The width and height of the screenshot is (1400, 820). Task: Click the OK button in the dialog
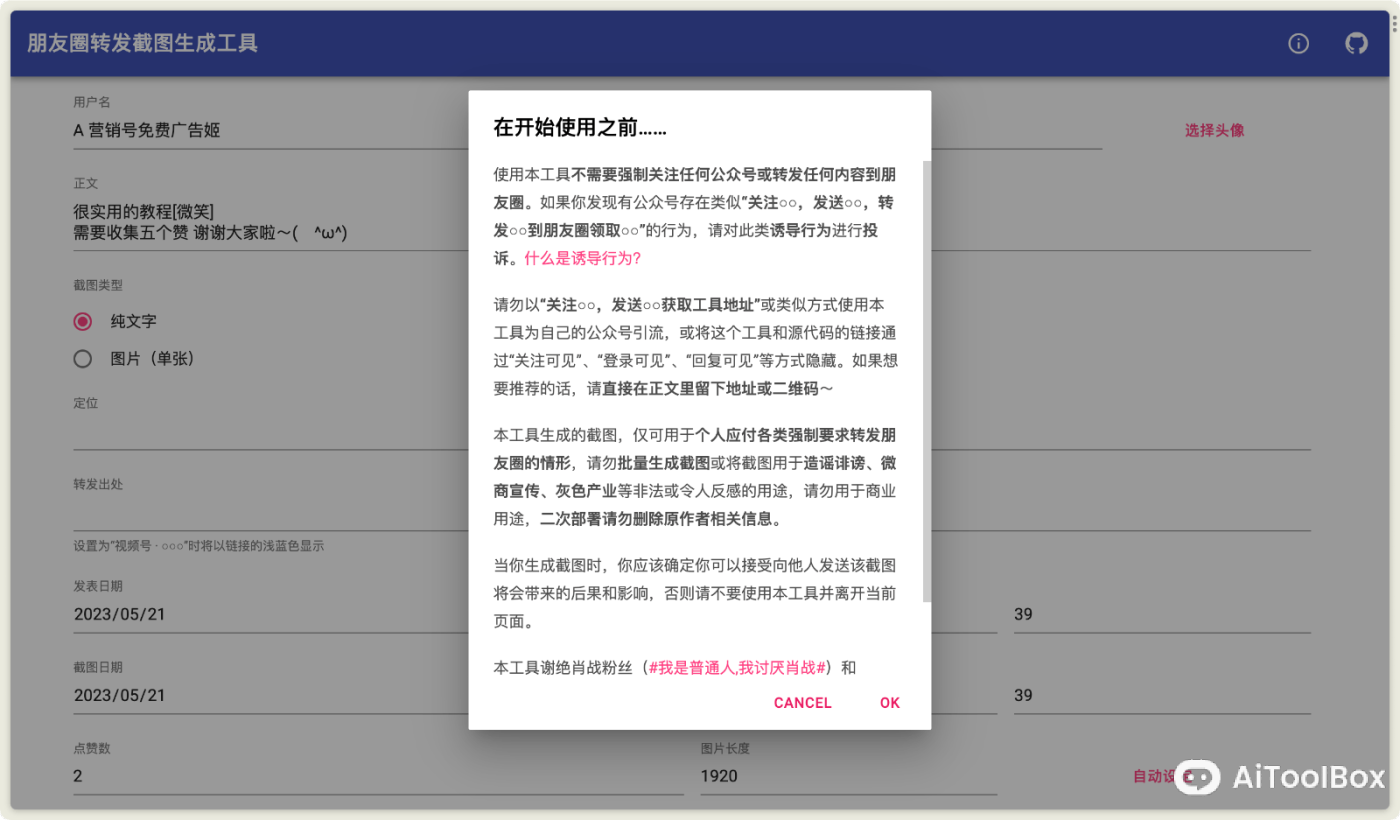click(888, 702)
